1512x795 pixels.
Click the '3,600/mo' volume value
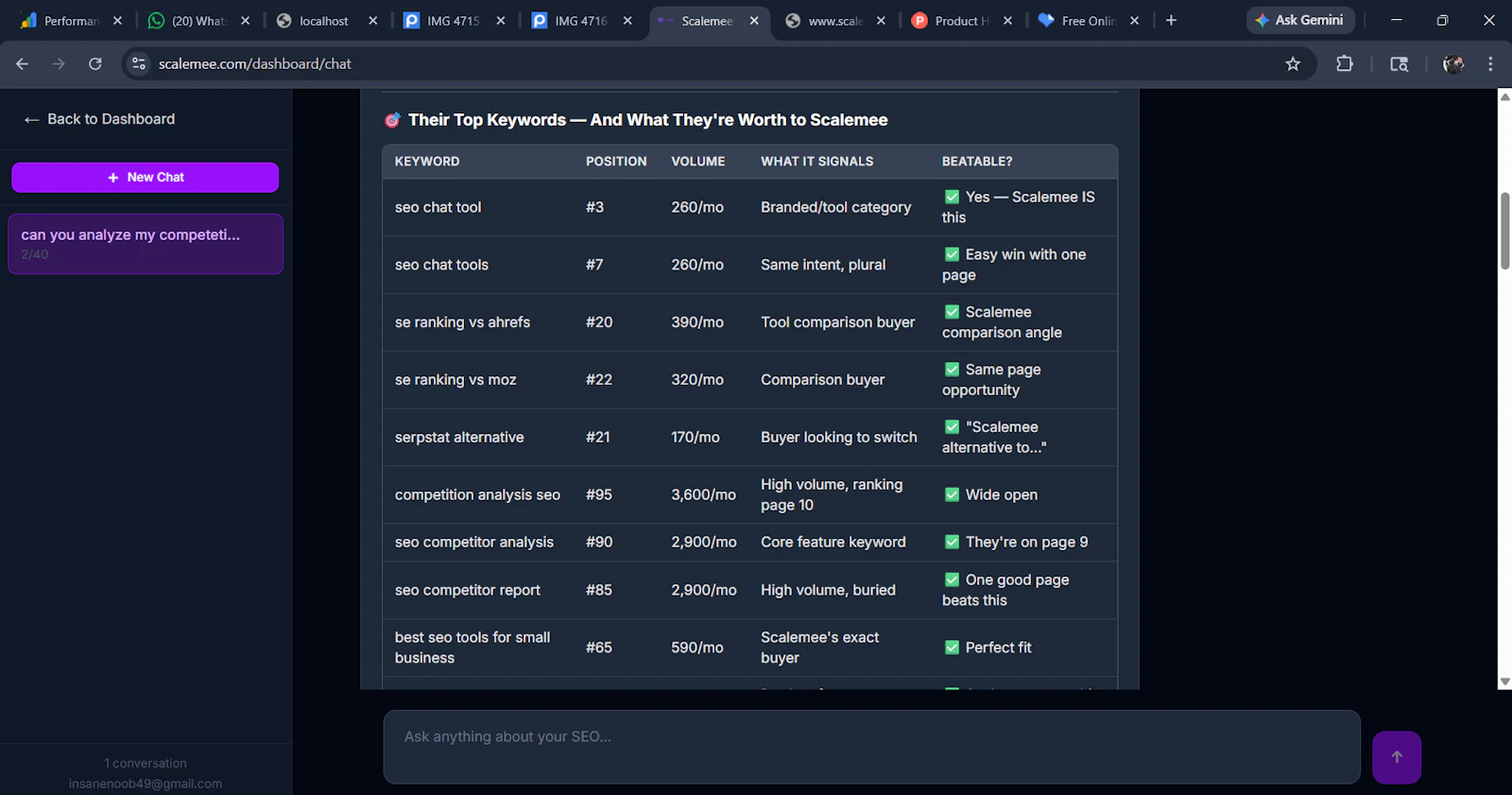(x=704, y=495)
